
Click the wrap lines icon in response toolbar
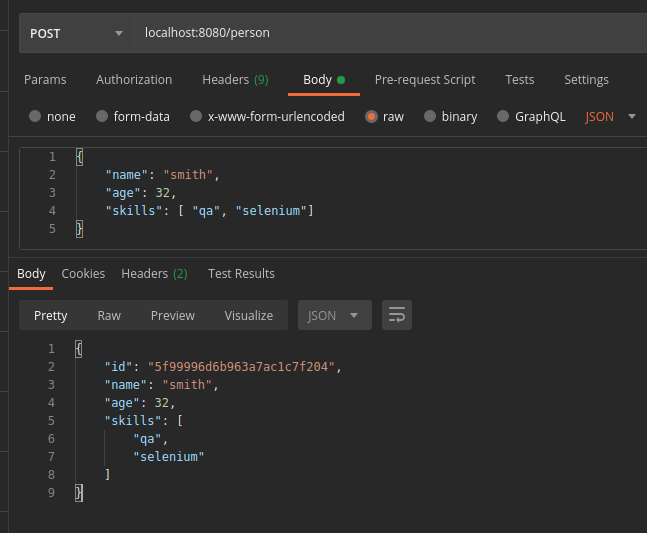pyautogui.click(x=397, y=315)
